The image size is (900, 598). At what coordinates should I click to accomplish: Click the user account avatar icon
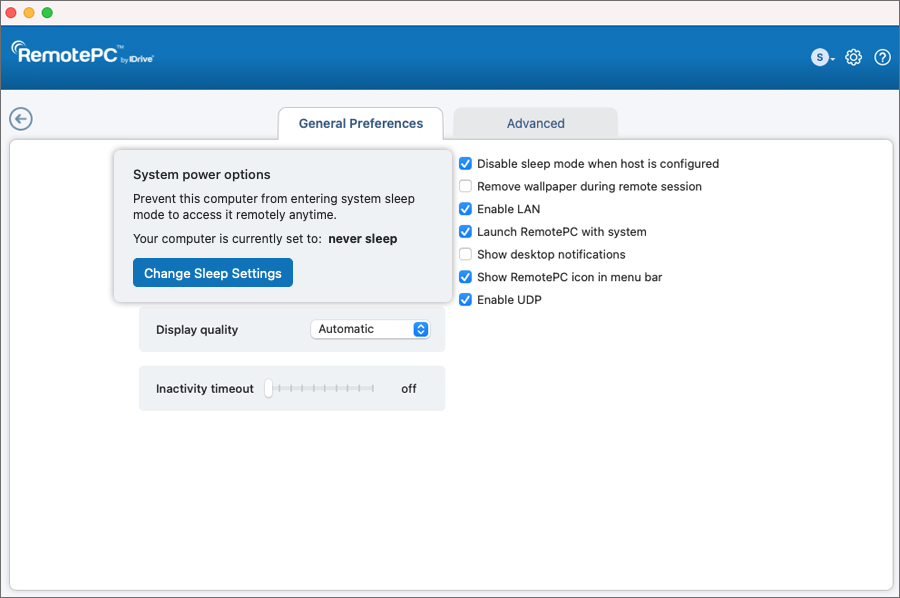tap(819, 58)
